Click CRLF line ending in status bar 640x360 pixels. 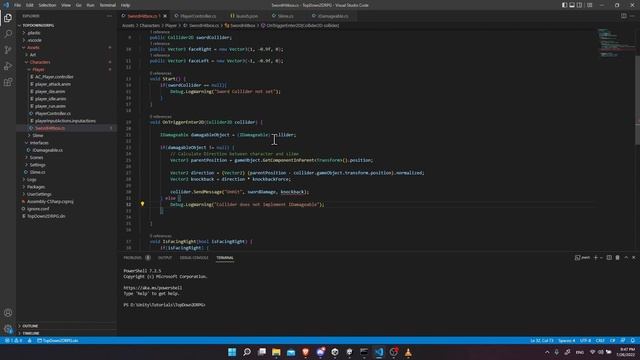tap(600, 340)
